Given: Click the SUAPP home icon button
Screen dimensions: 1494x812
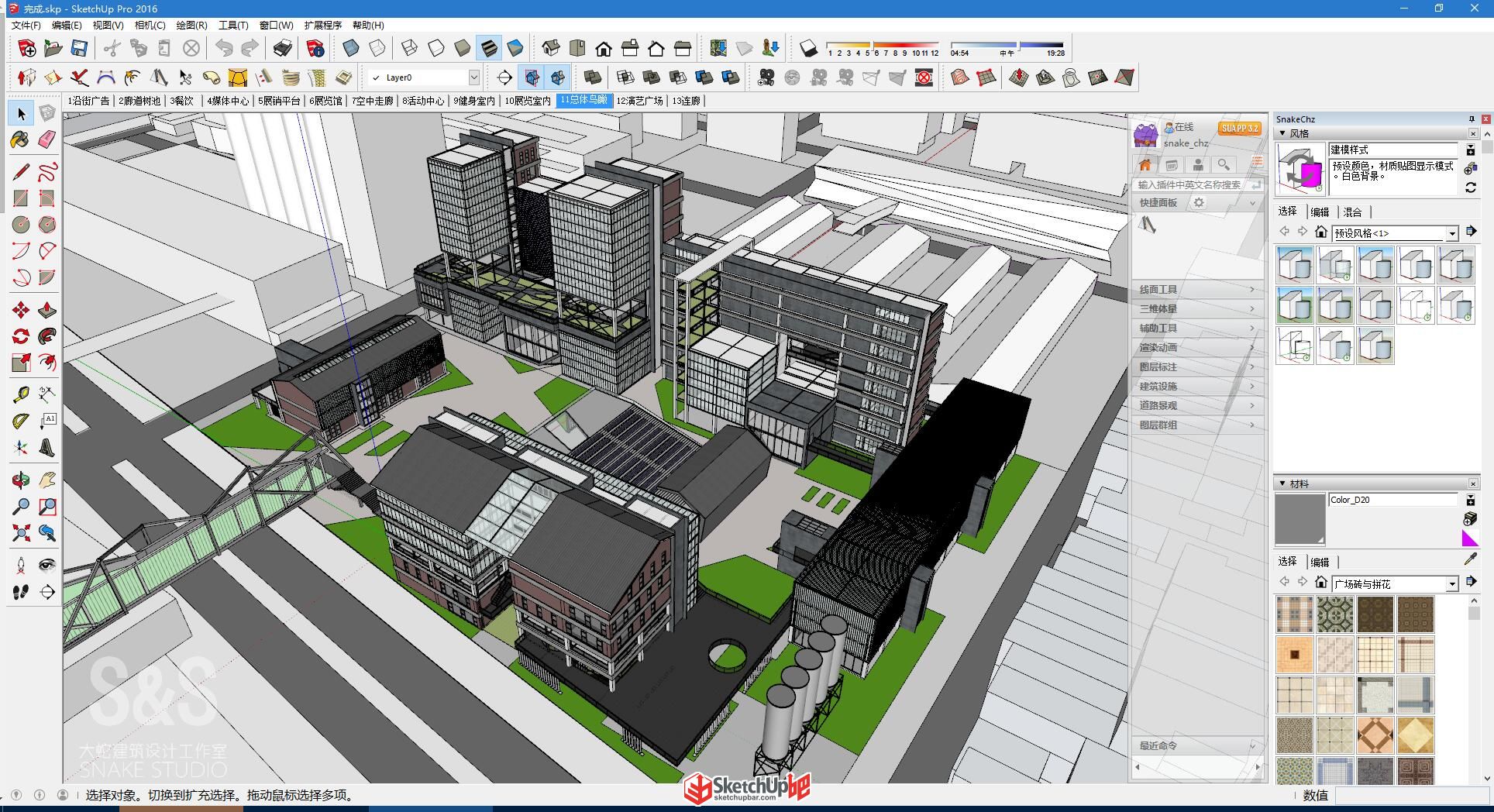Looking at the screenshot, I should [x=1145, y=164].
